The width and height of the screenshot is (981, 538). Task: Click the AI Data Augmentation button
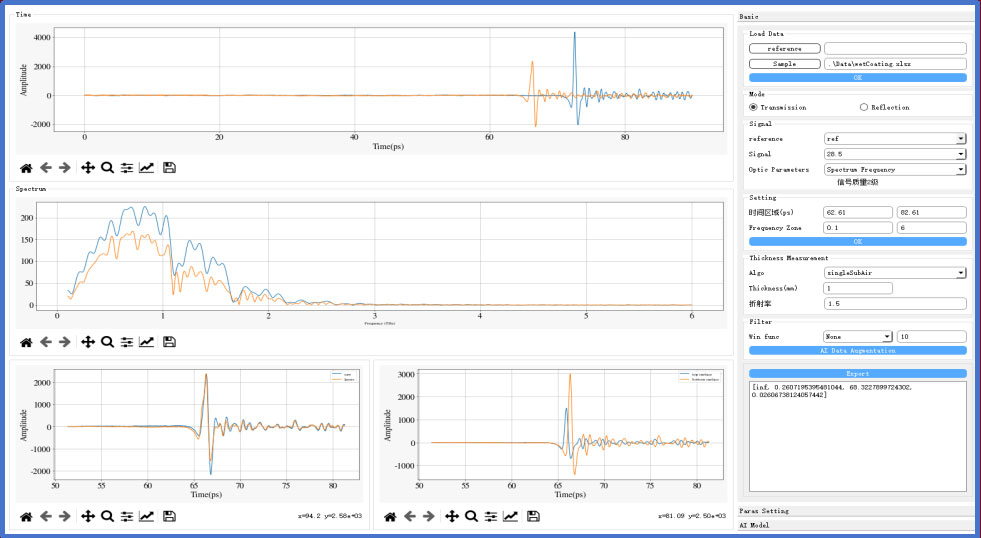pyautogui.click(x=857, y=351)
